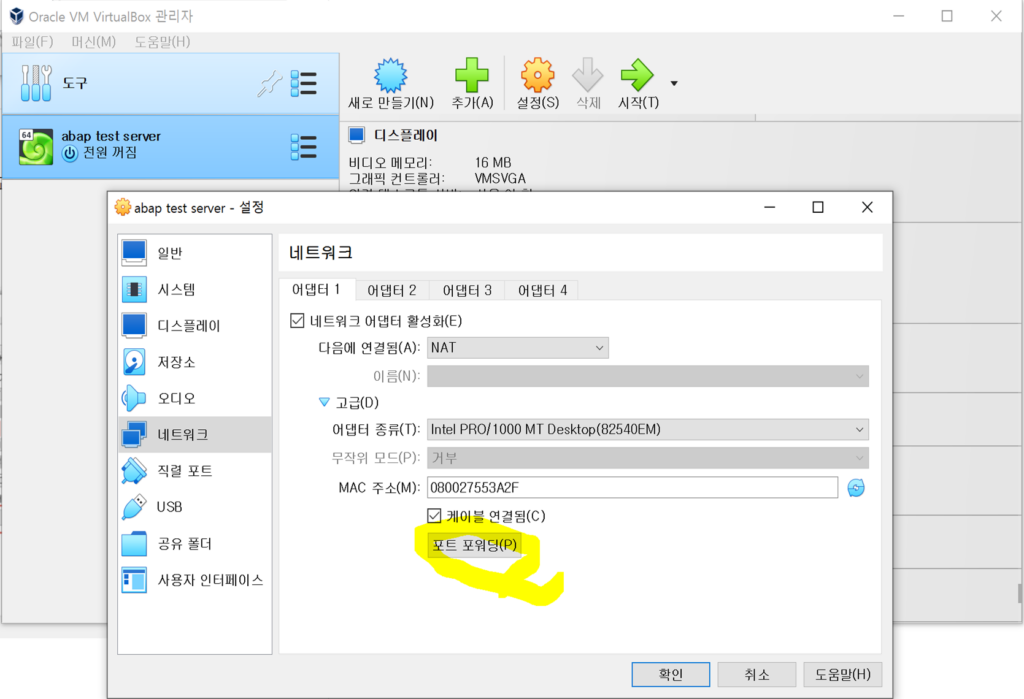This screenshot has width=1024, height=699.
Task: Click the 도구 tools wrench icon
Action: point(36,83)
